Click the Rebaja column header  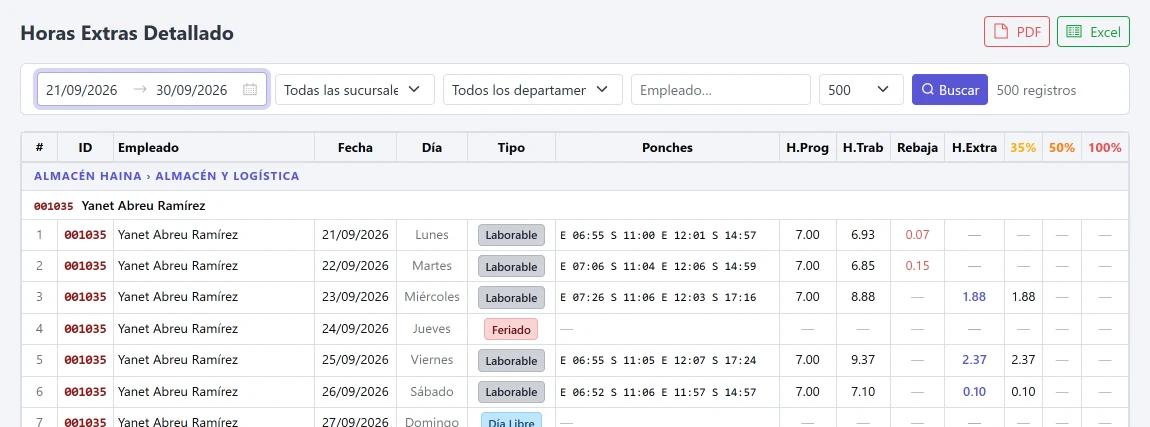[918, 147]
